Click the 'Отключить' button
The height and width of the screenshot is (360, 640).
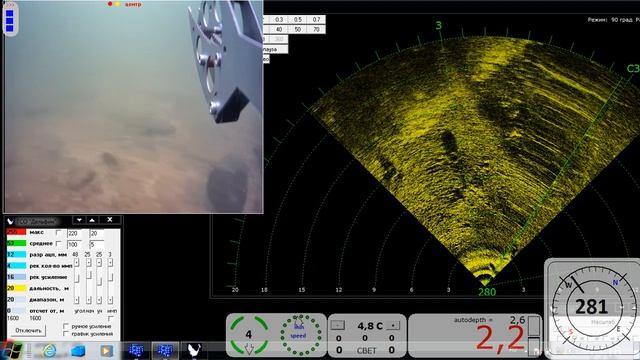click(x=28, y=330)
